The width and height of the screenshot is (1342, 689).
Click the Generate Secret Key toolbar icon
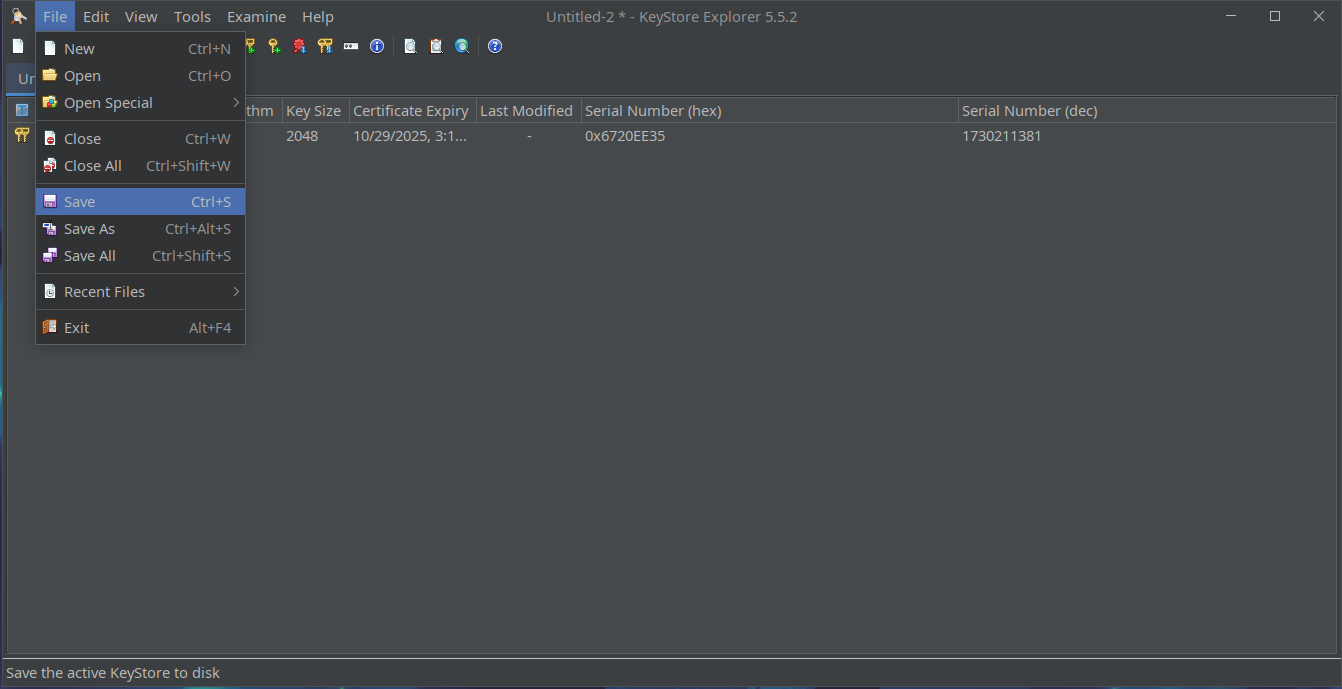[x=273, y=46]
